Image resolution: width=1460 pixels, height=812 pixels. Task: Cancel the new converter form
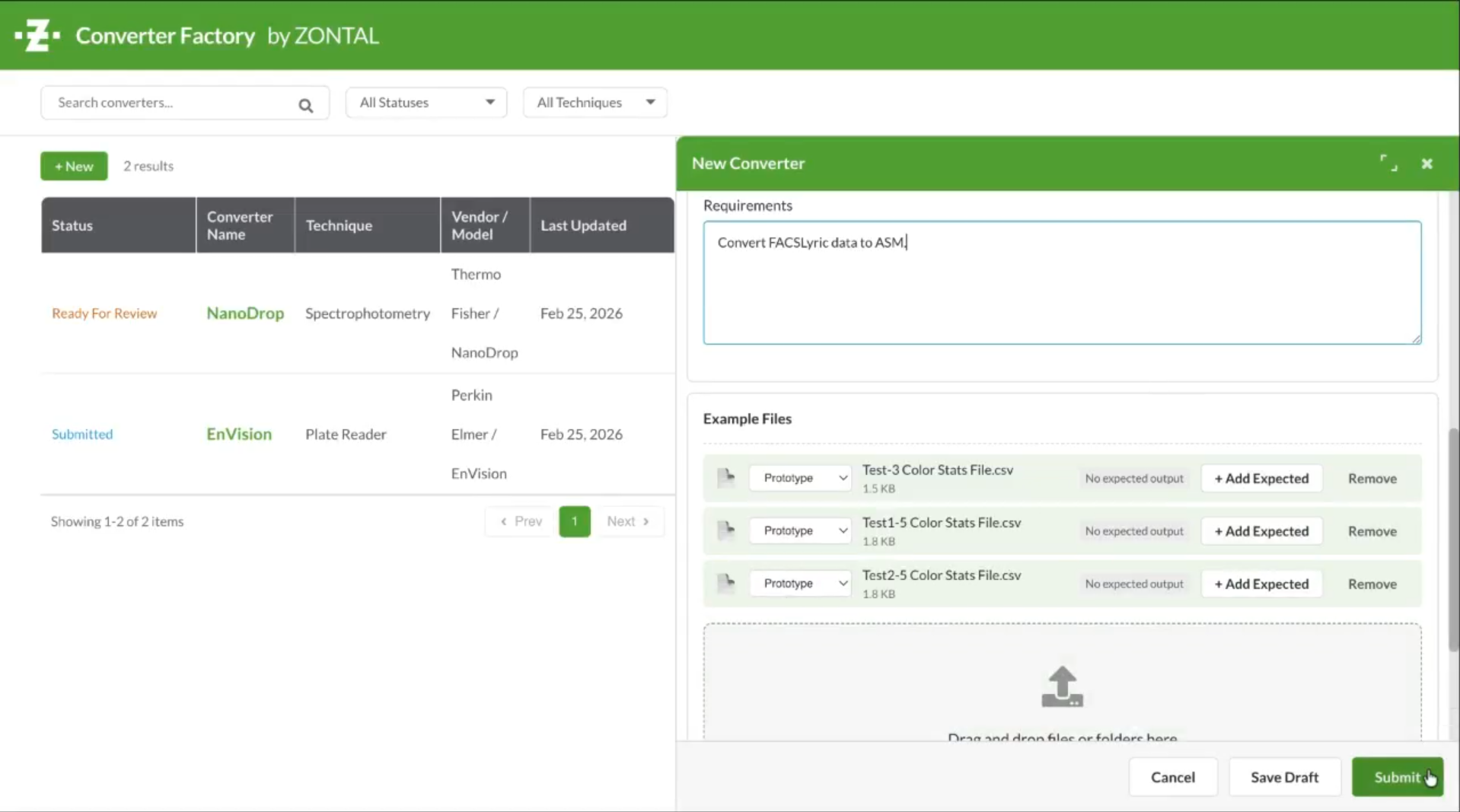(x=1172, y=777)
